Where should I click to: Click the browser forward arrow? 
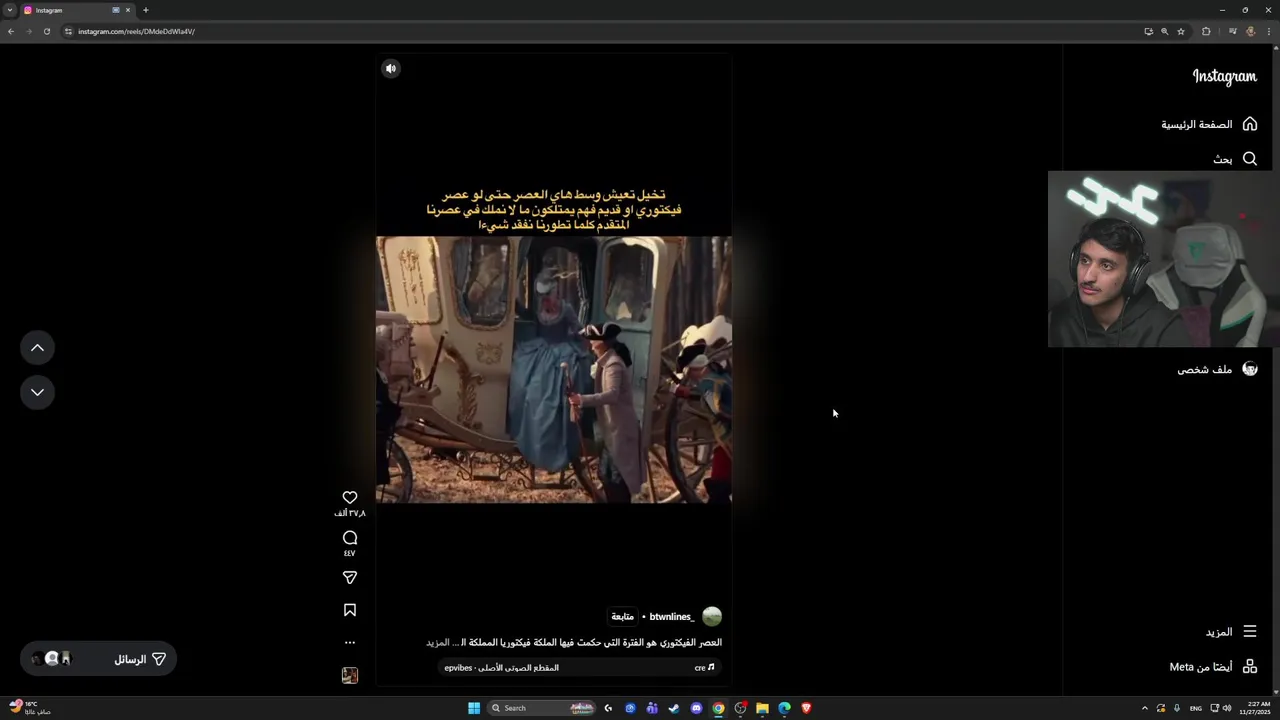(29, 31)
